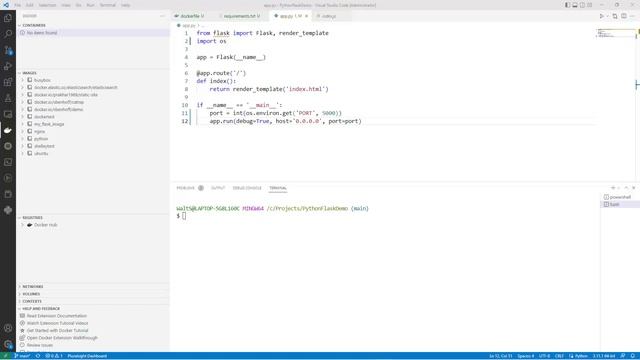640x360 pixels.
Task: Expand the busybox image
Action: click(22, 80)
